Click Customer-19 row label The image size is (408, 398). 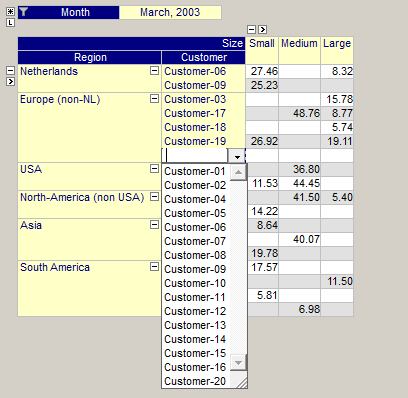tap(195, 141)
